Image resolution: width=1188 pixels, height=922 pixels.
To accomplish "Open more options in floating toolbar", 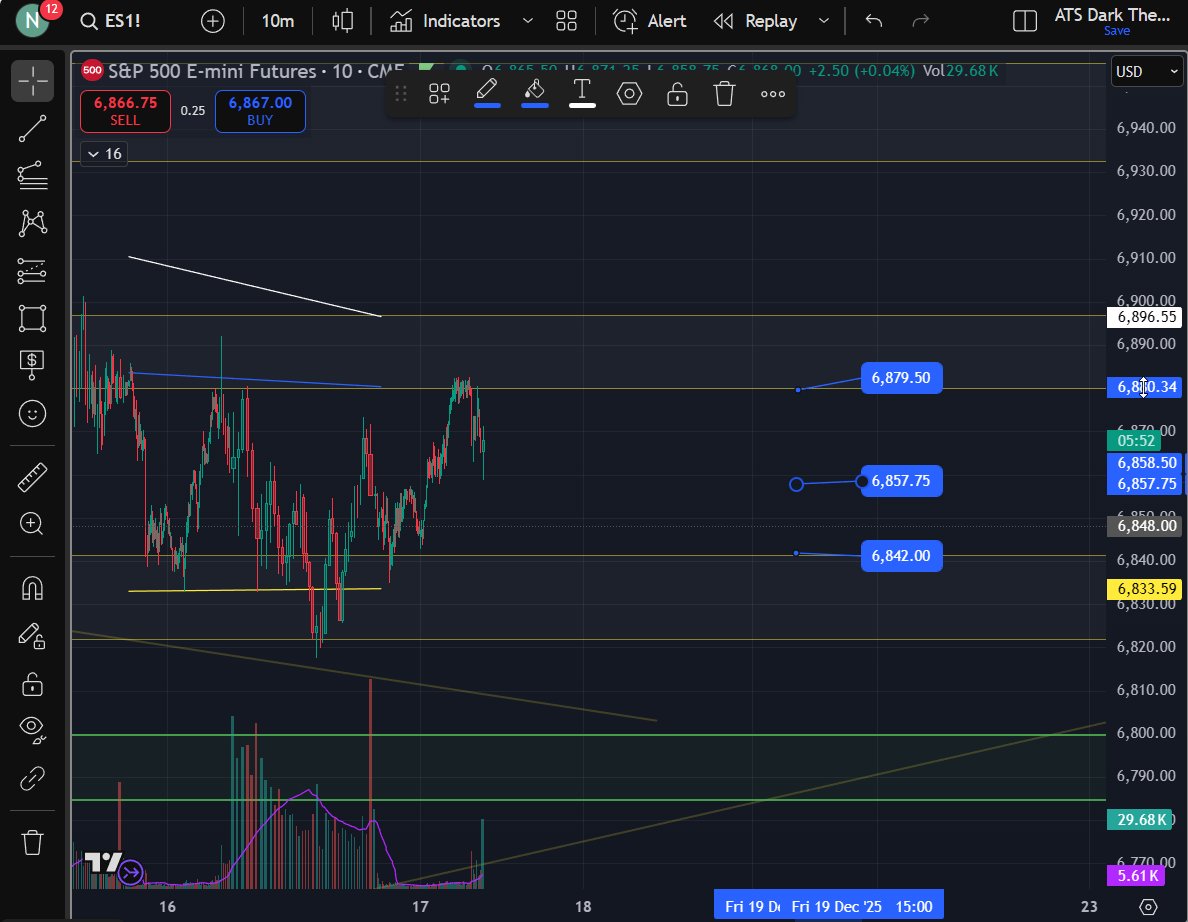I will [x=773, y=94].
